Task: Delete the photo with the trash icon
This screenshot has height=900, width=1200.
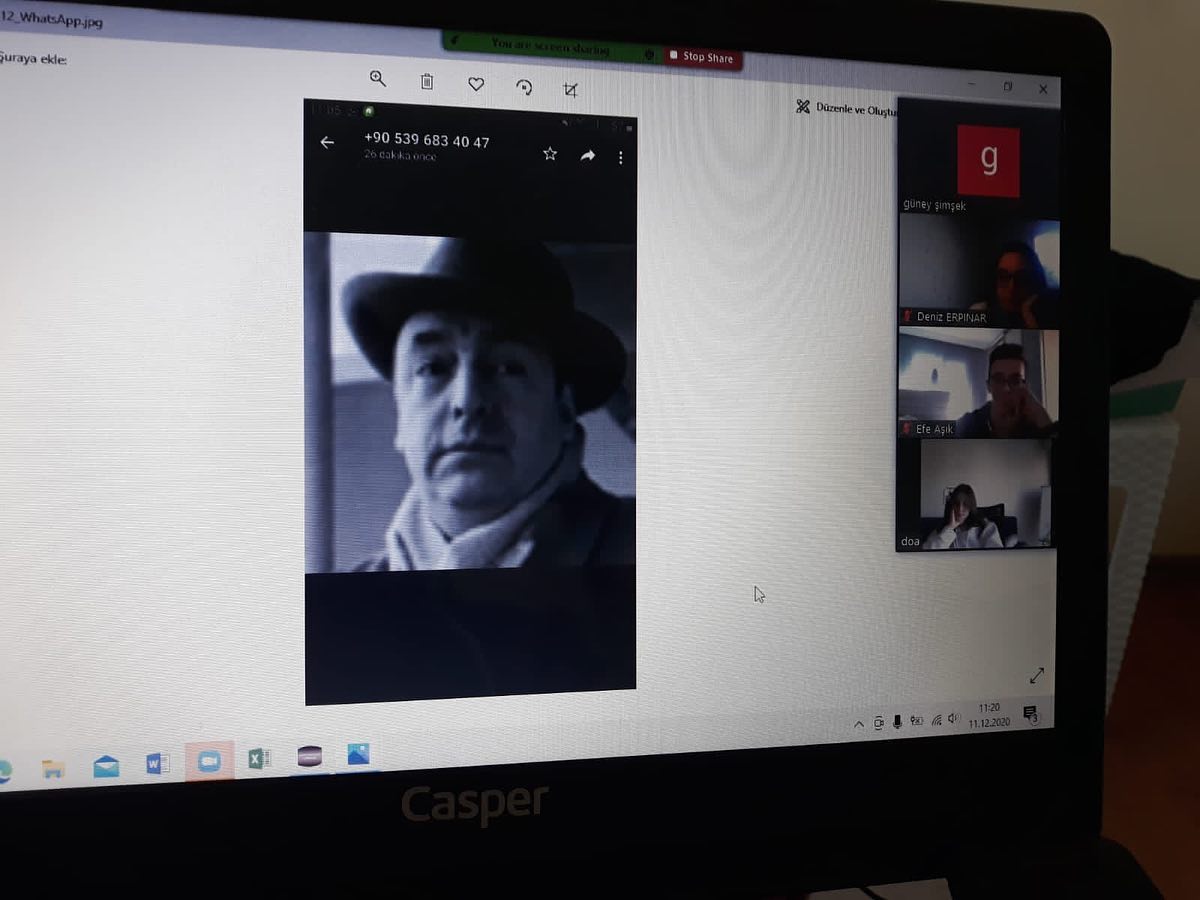Action: coord(427,82)
